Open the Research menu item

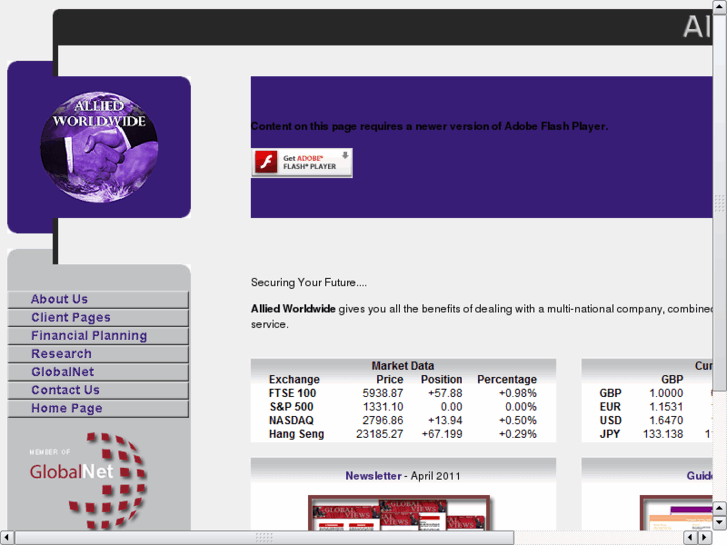(x=98, y=353)
